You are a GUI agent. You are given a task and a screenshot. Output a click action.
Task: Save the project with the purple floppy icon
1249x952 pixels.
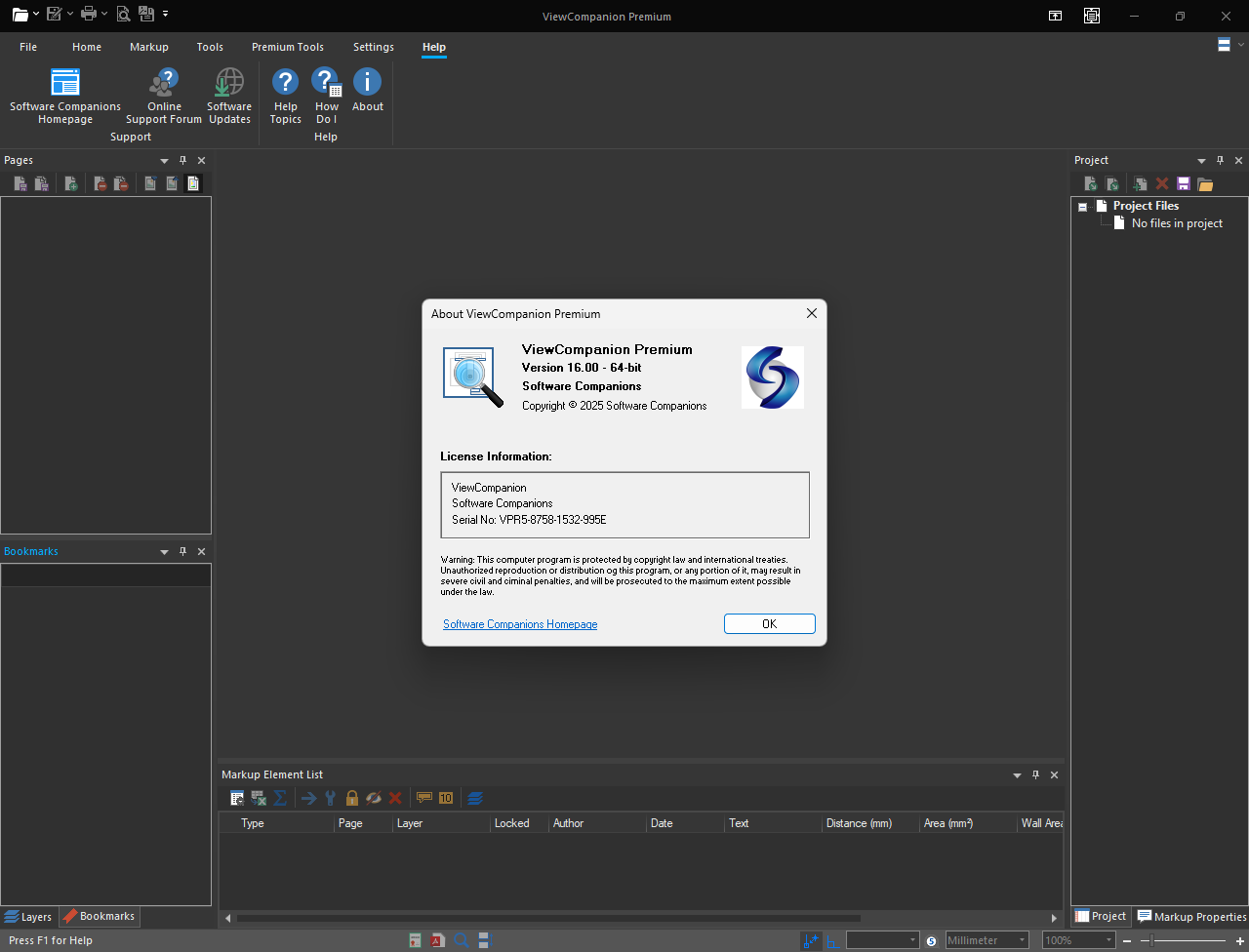(x=1184, y=183)
